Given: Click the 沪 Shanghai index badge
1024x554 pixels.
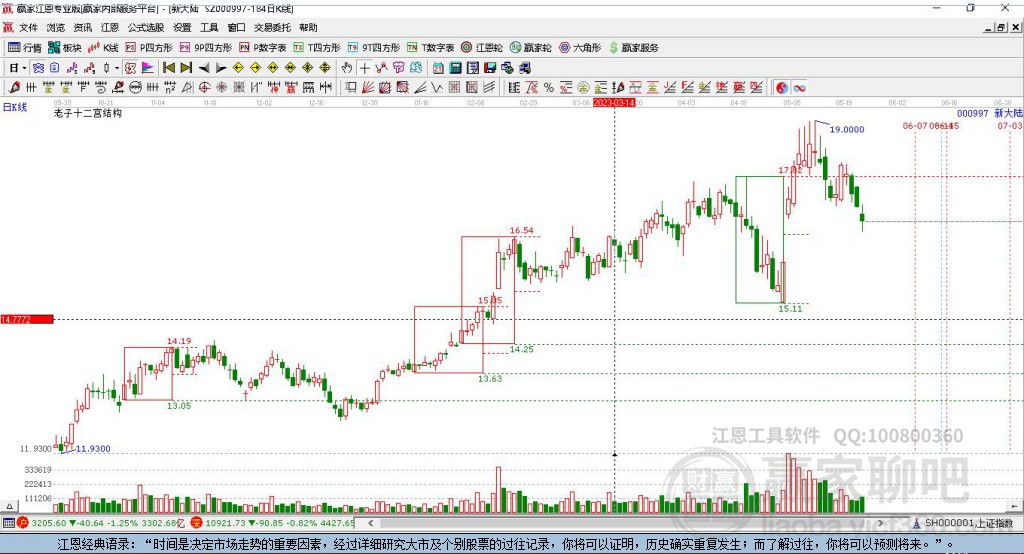Looking at the screenshot, I should (x=23, y=523).
